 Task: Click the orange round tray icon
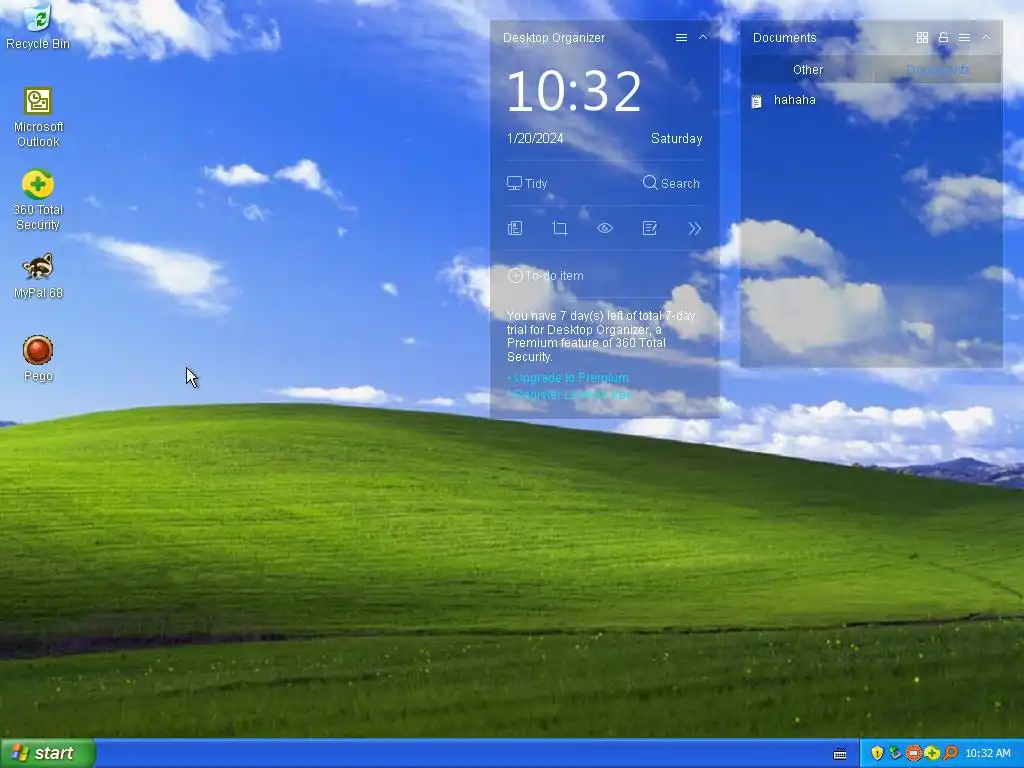[x=914, y=754]
